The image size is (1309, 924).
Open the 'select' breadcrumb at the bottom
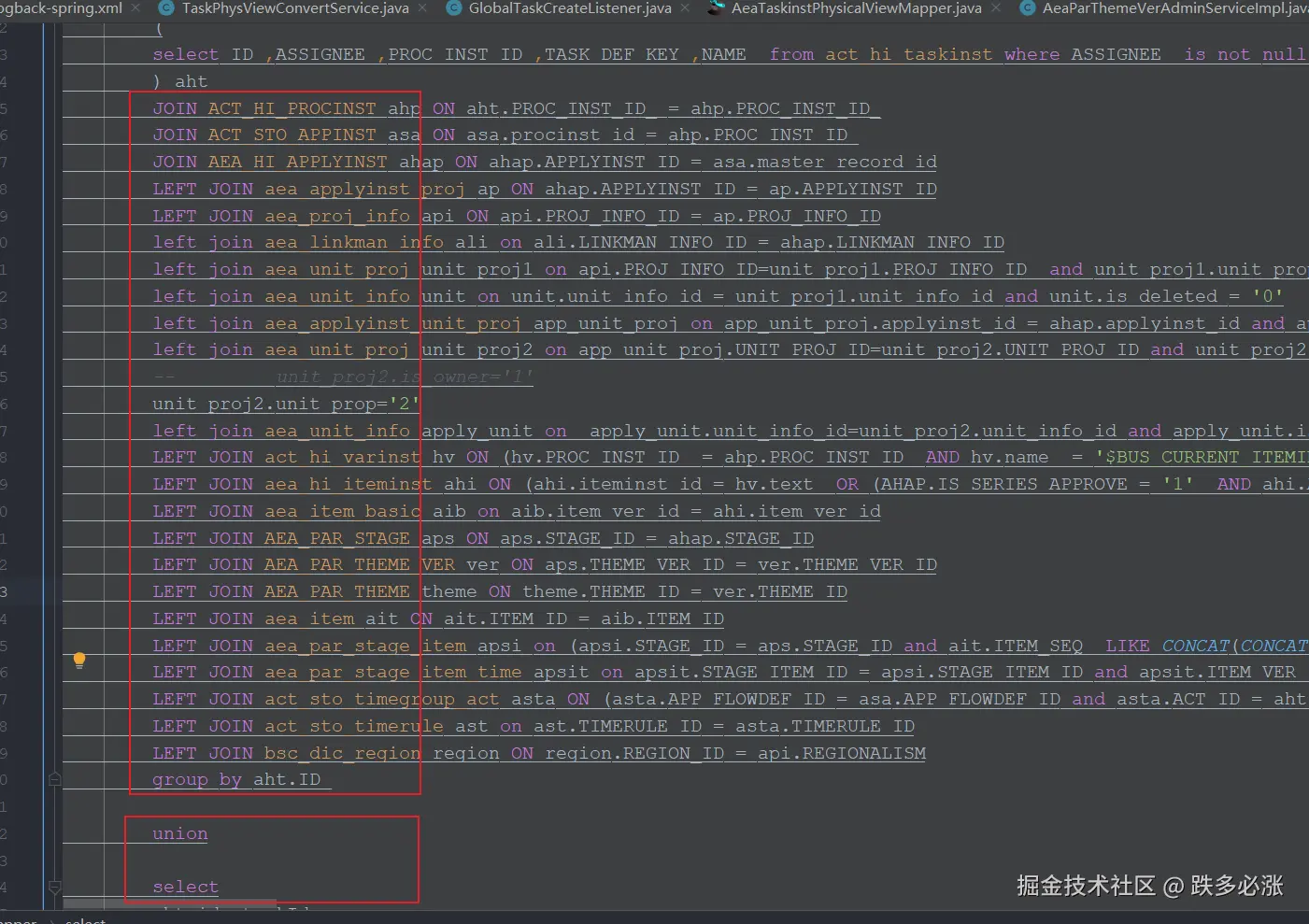coord(85,919)
